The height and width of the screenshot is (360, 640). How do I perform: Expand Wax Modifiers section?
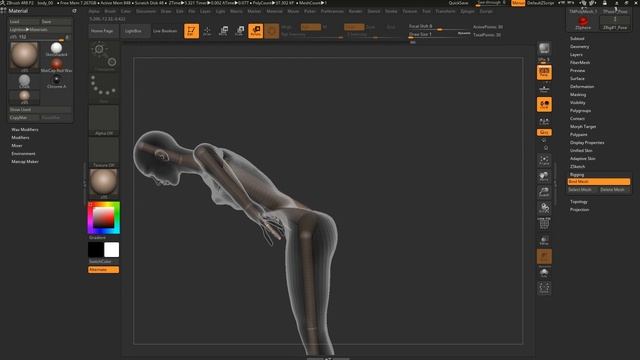coord(25,130)
